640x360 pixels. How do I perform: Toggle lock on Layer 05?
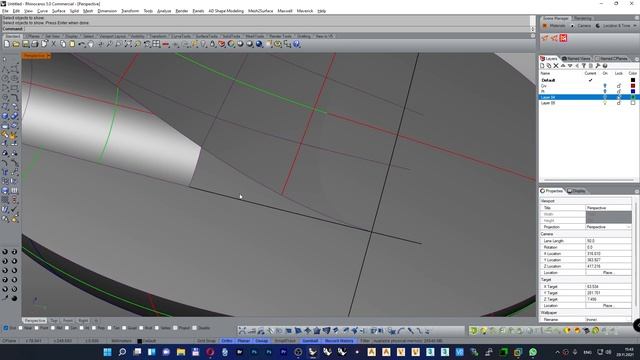tap(619, 103)
